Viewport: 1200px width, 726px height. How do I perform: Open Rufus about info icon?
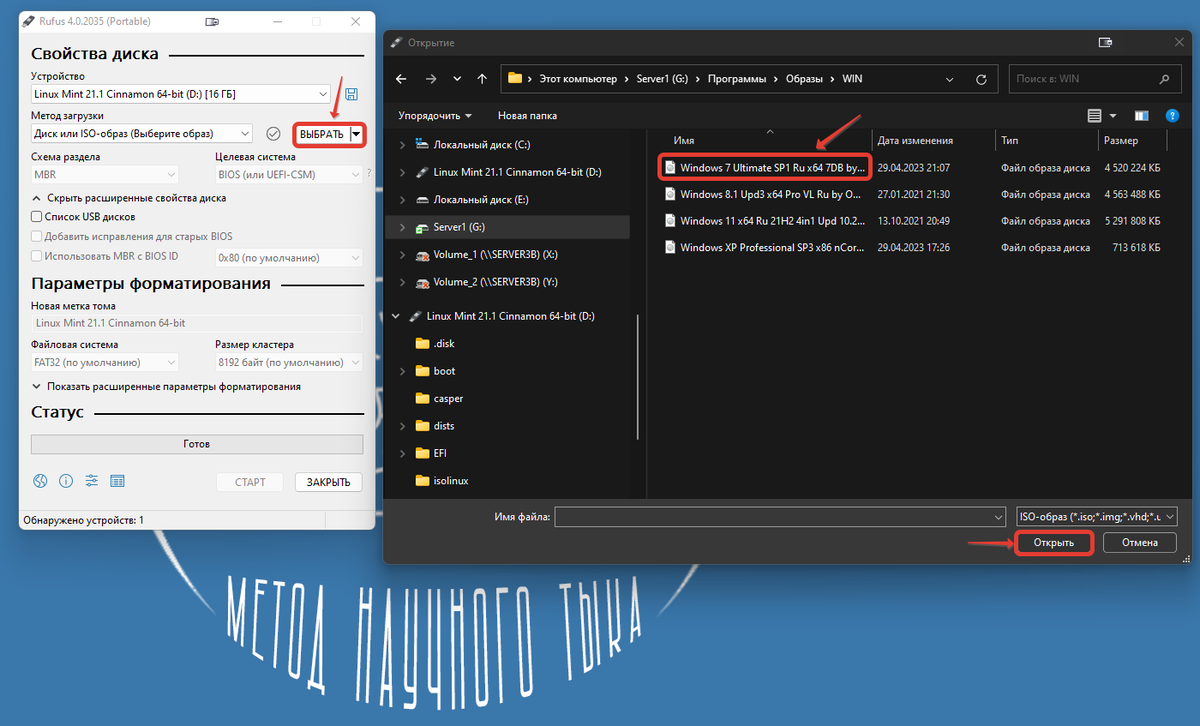[x=66, y=481]
